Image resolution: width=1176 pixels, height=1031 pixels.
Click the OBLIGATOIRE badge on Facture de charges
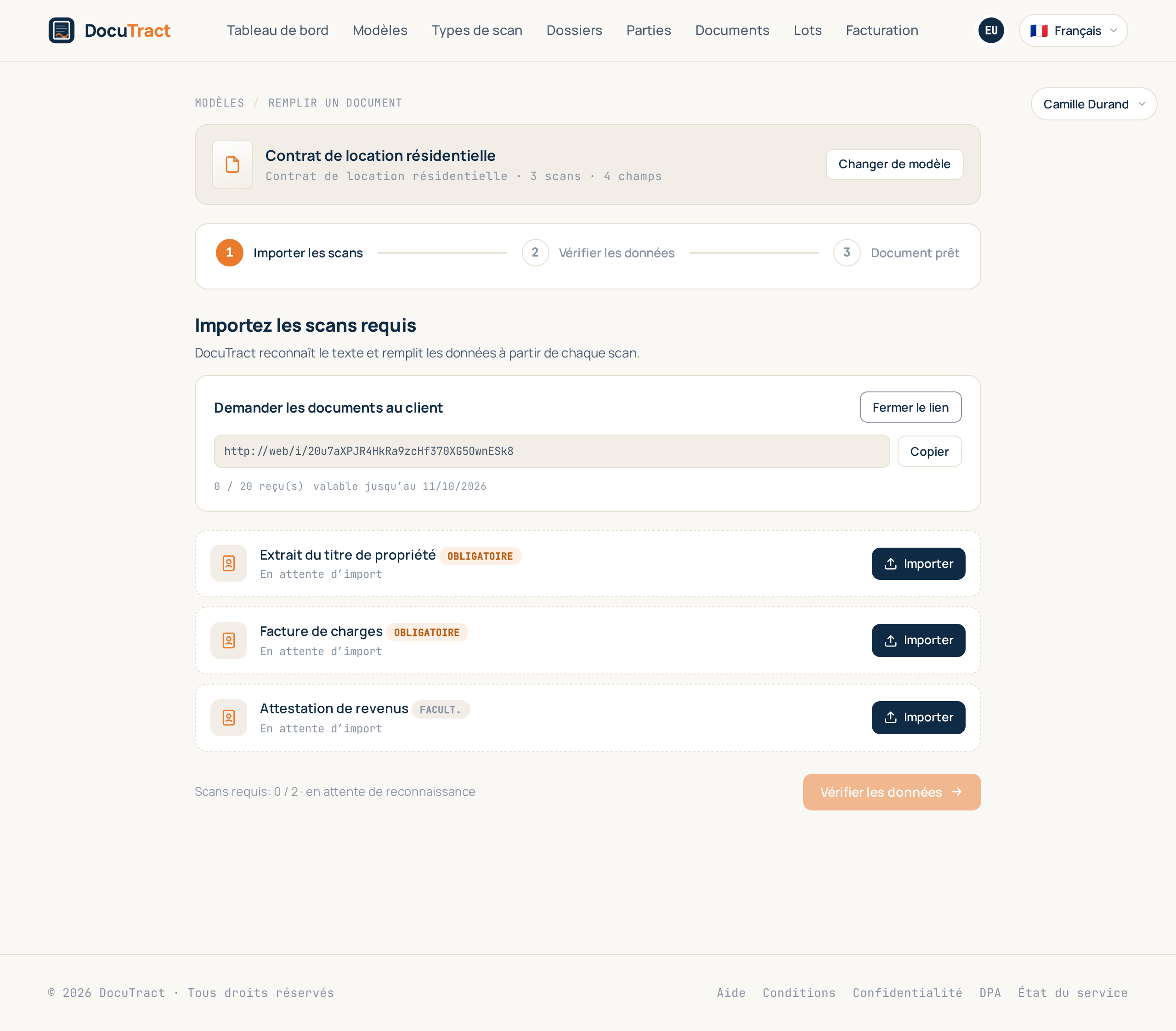click(x=427, y=633)
